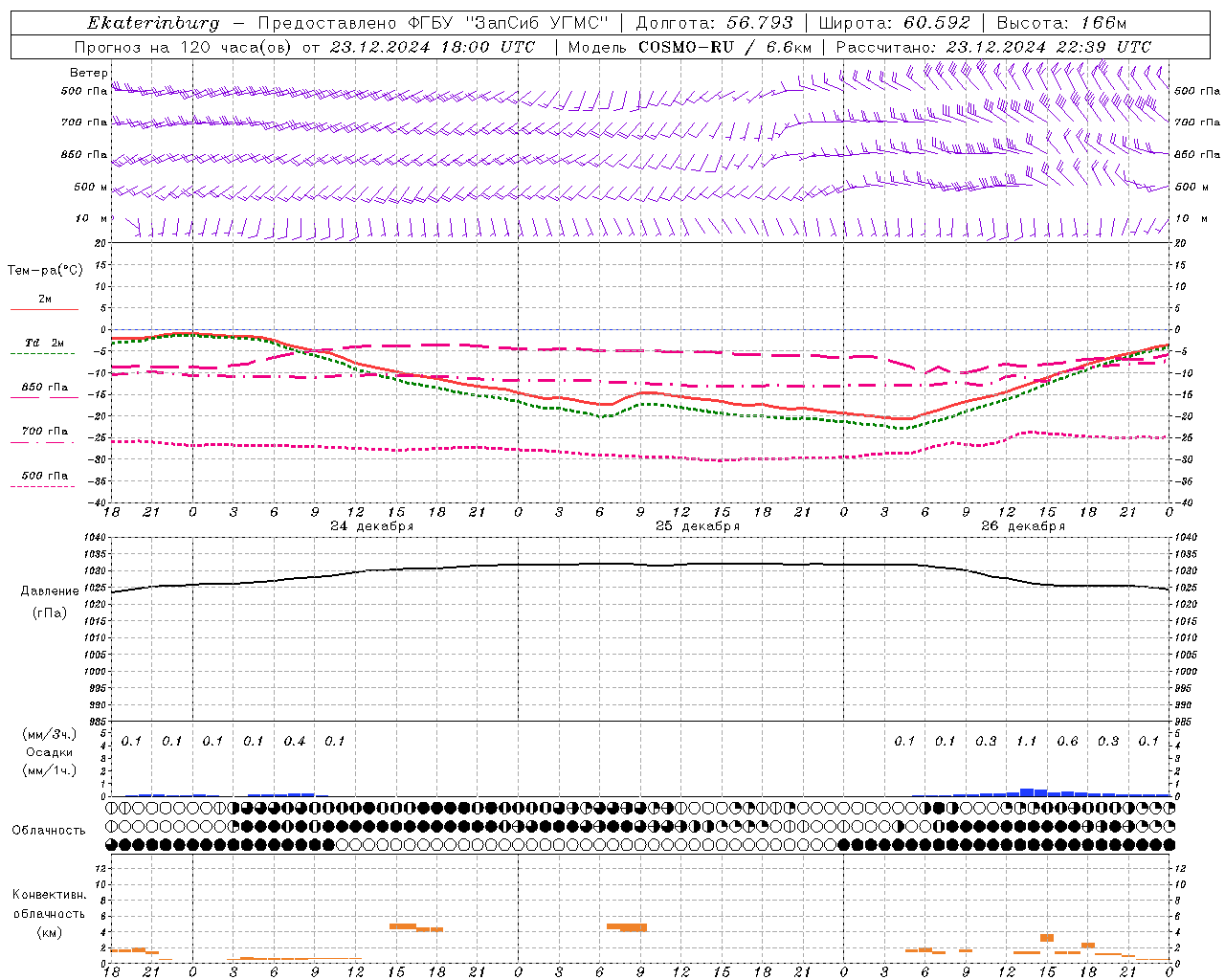Screen dimensions: 1225x980
Task: Click the '(км)' unit label of convective panel
Action: [50, 932]
